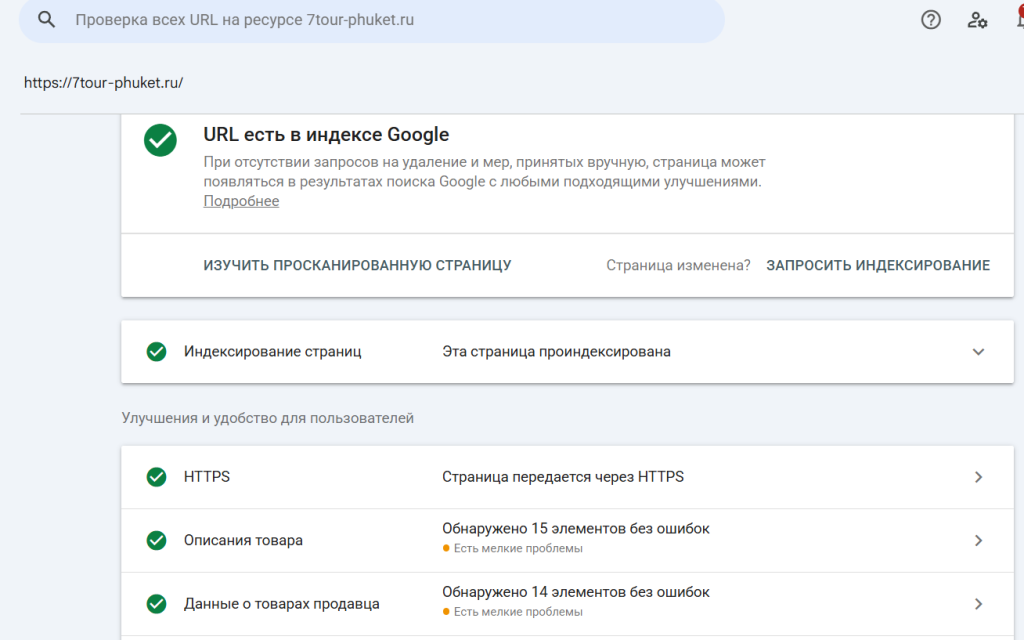Open the HTTPS row chevron
The width and height of the screenshot is (1024, 640).
(x=978, y=477)
